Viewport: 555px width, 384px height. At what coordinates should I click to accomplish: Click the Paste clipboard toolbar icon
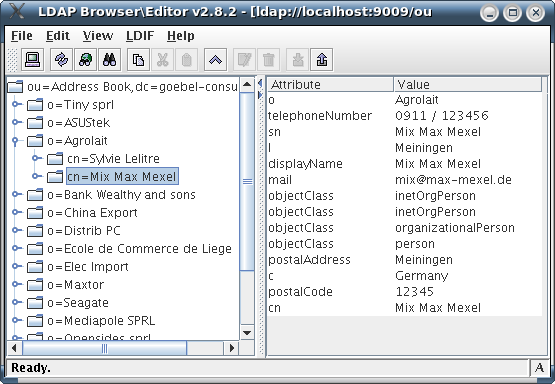pos(186,59)
